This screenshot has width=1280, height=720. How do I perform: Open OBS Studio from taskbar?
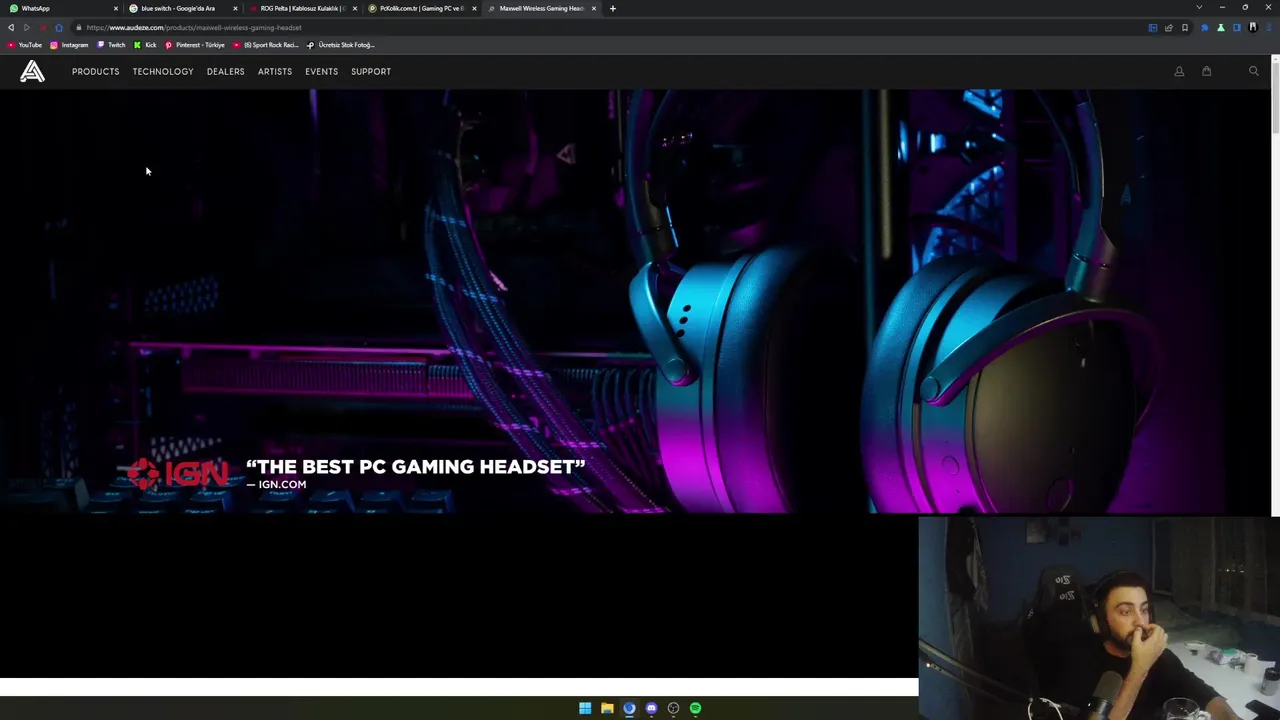pyautogui.click(x=673, y=708)
